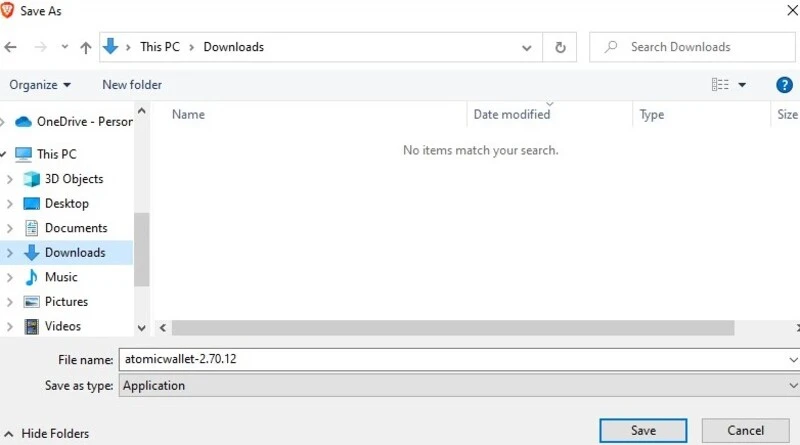Image resolution: width=800 pixels, height=445 pixels.
Task: Click the forward navigation arrow
Action: (40, 47)
